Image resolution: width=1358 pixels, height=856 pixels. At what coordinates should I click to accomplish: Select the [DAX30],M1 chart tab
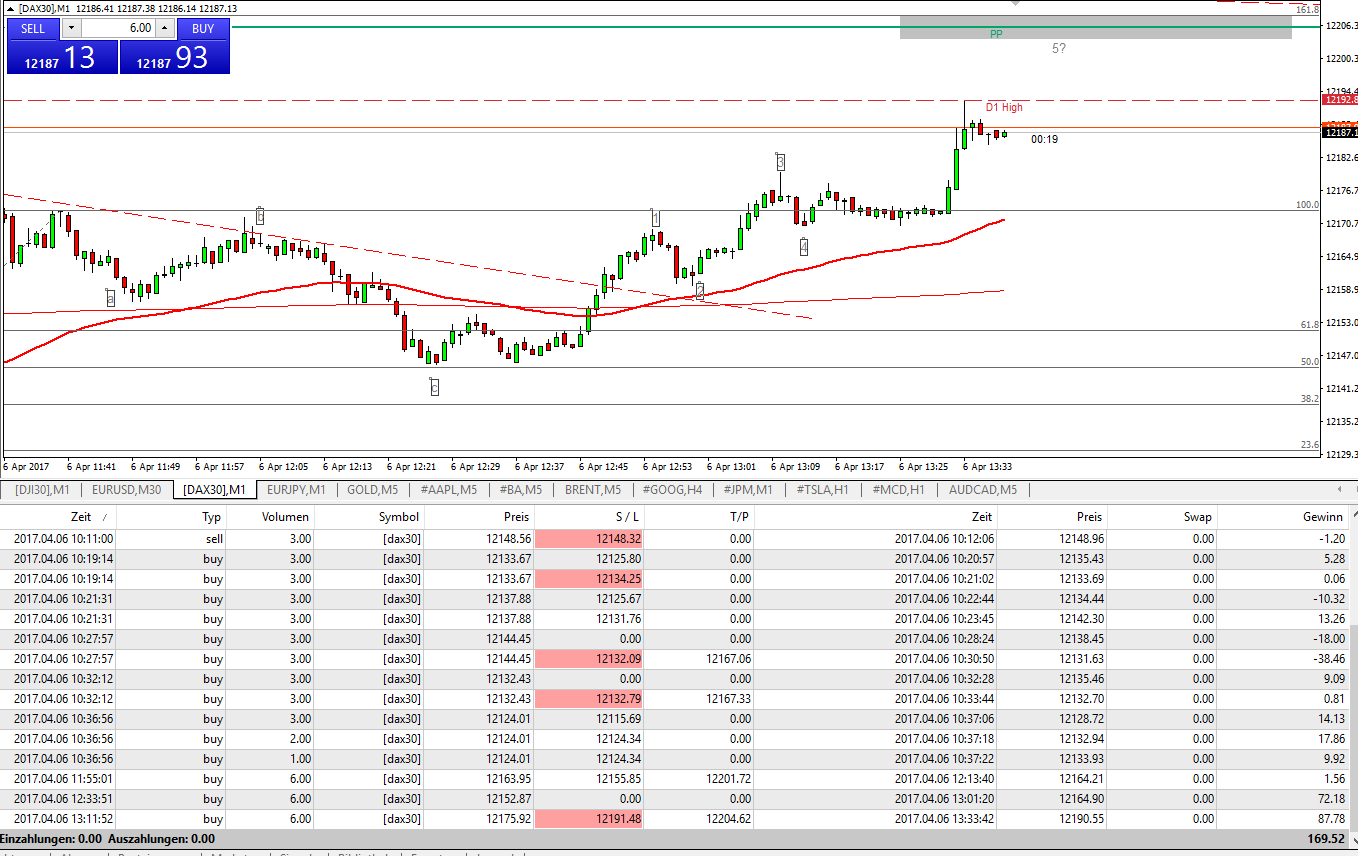coord(215,490)
